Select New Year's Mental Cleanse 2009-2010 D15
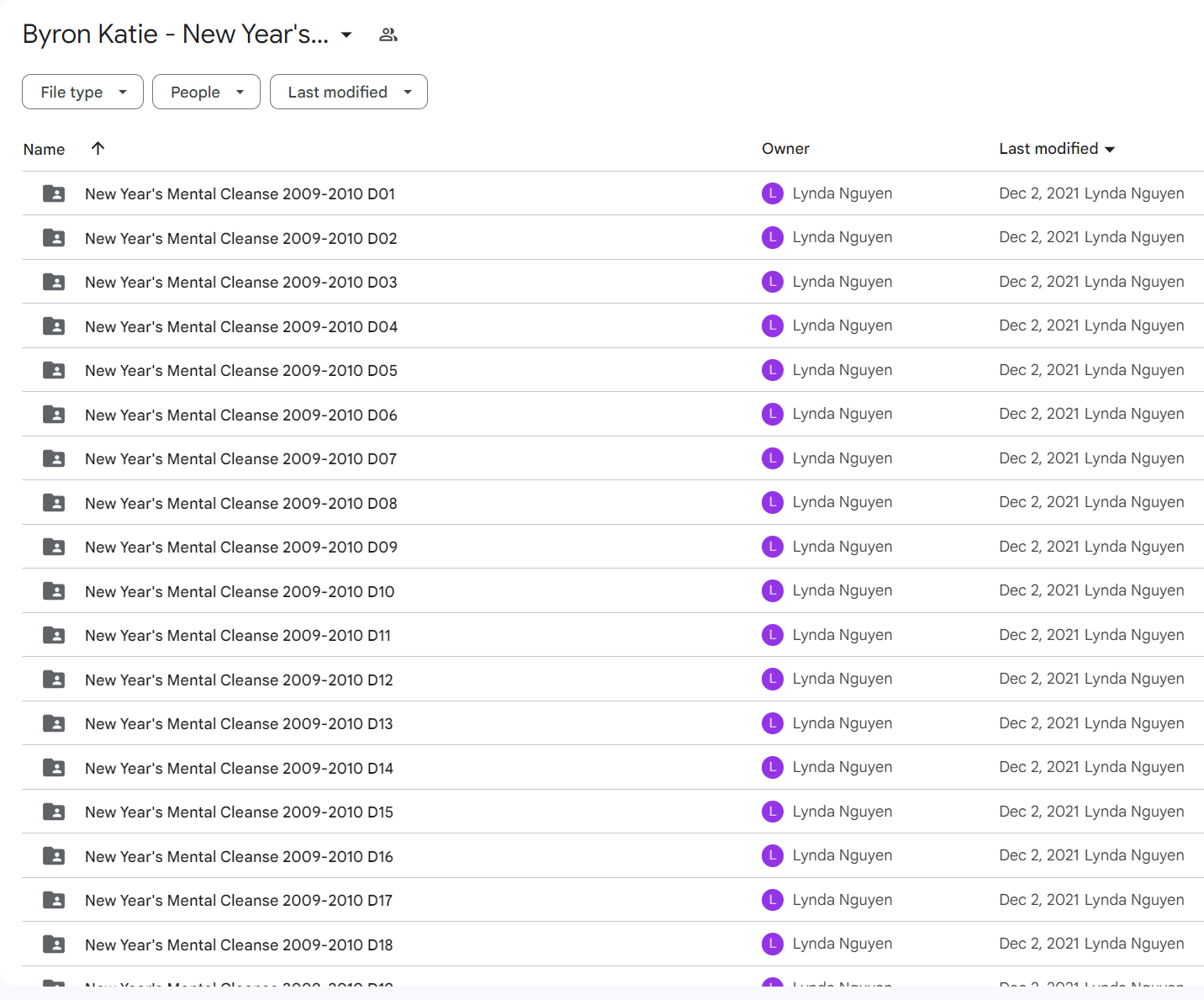Viewport: 1204px width, 1000px height. 239,812
